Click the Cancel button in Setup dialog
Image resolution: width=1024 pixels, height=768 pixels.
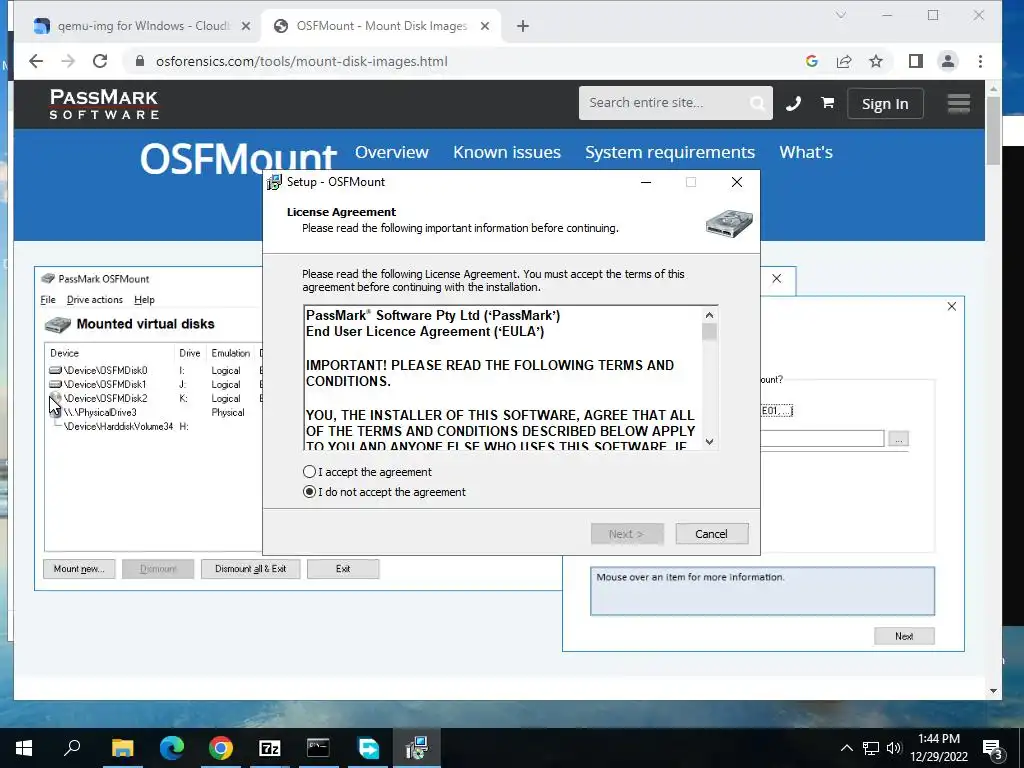711,534
